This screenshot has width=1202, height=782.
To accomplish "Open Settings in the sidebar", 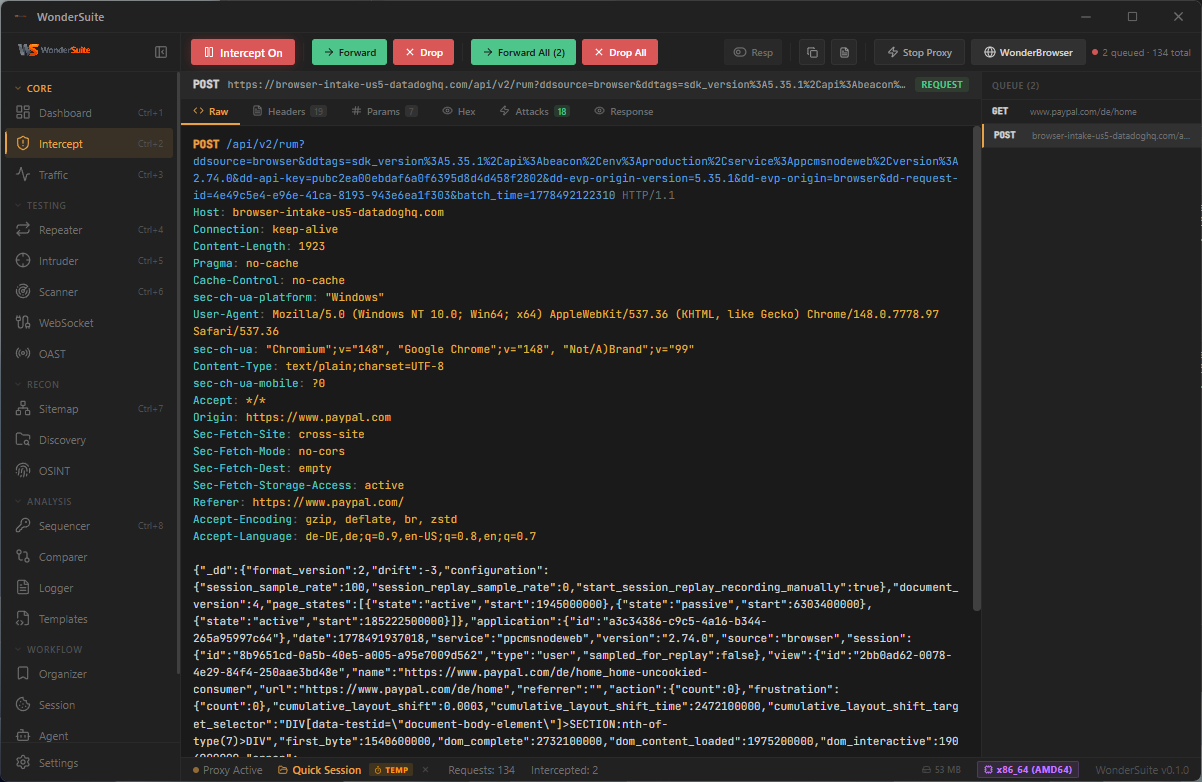I will pos(88,763).
